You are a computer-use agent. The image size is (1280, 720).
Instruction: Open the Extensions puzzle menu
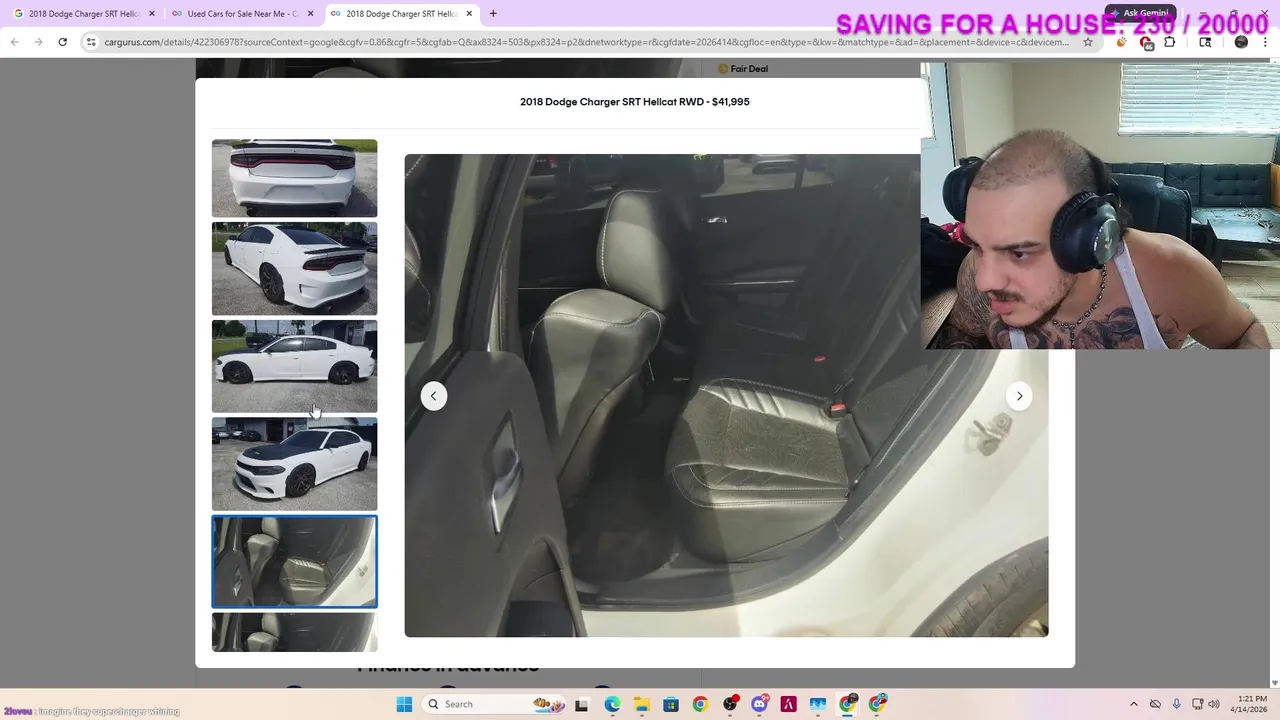coord(1171,42)
